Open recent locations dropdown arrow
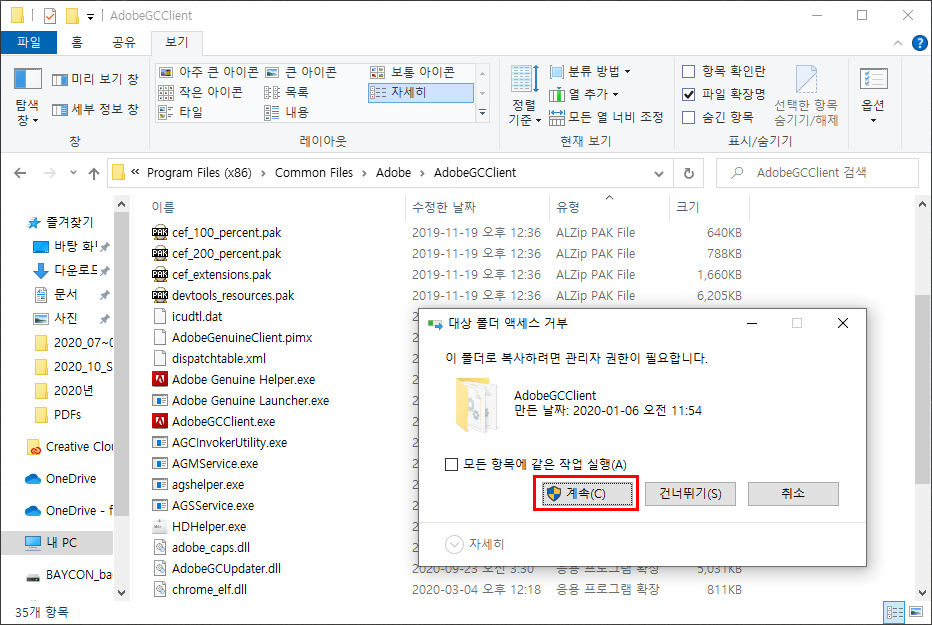 click(x=73, y=173)
